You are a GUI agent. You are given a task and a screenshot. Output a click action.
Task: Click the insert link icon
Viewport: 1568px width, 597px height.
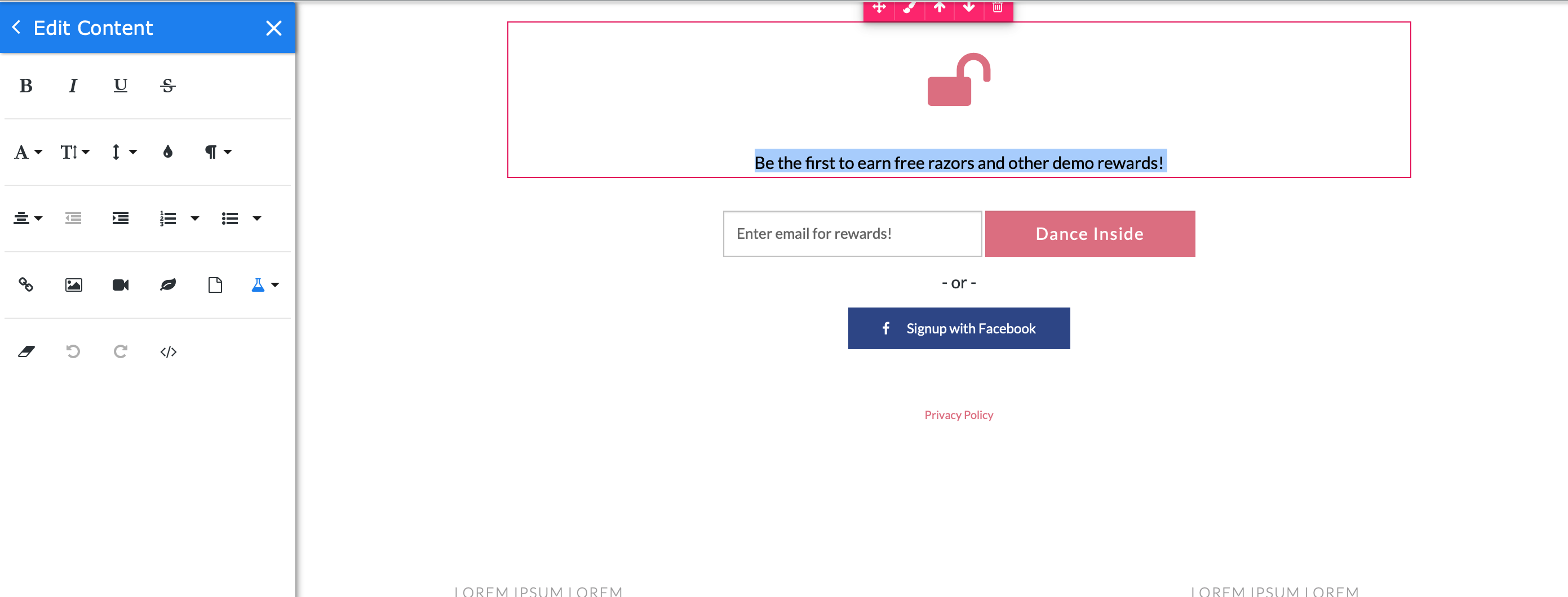[x=25, y=284]
